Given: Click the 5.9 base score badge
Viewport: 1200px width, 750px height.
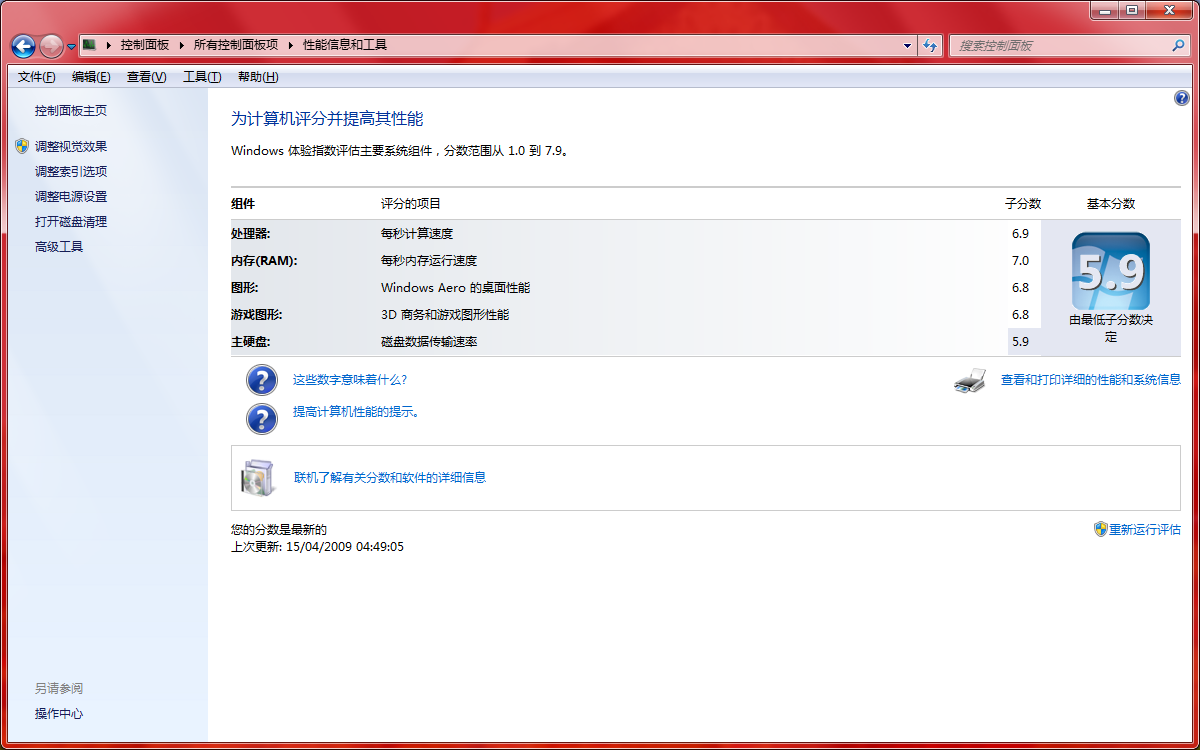Looking at the screenshot, I should pos(1110,271).
